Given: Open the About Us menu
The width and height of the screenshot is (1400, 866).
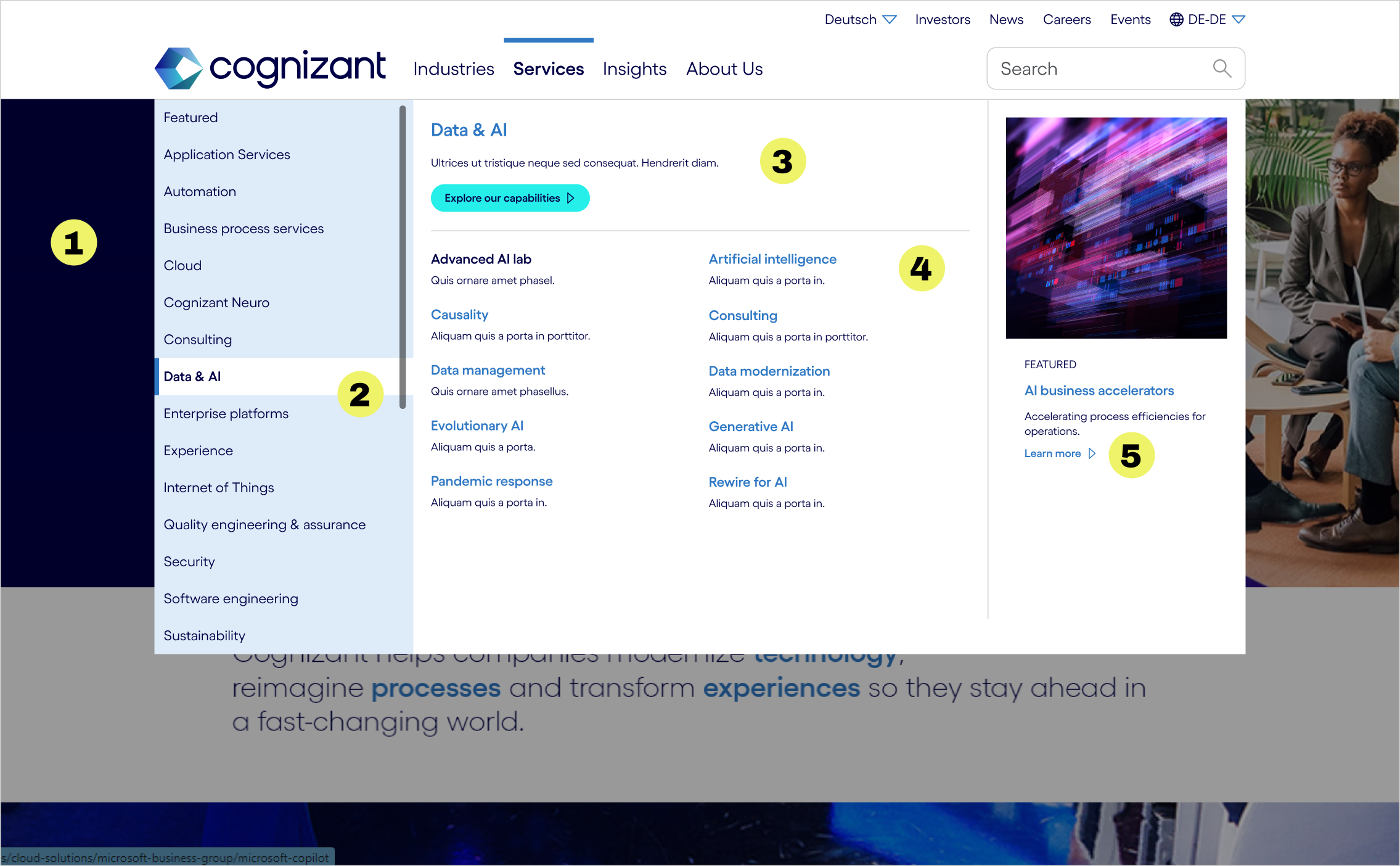Looking at the screenshot, I should pyautogui.click(x=724, y=69).
